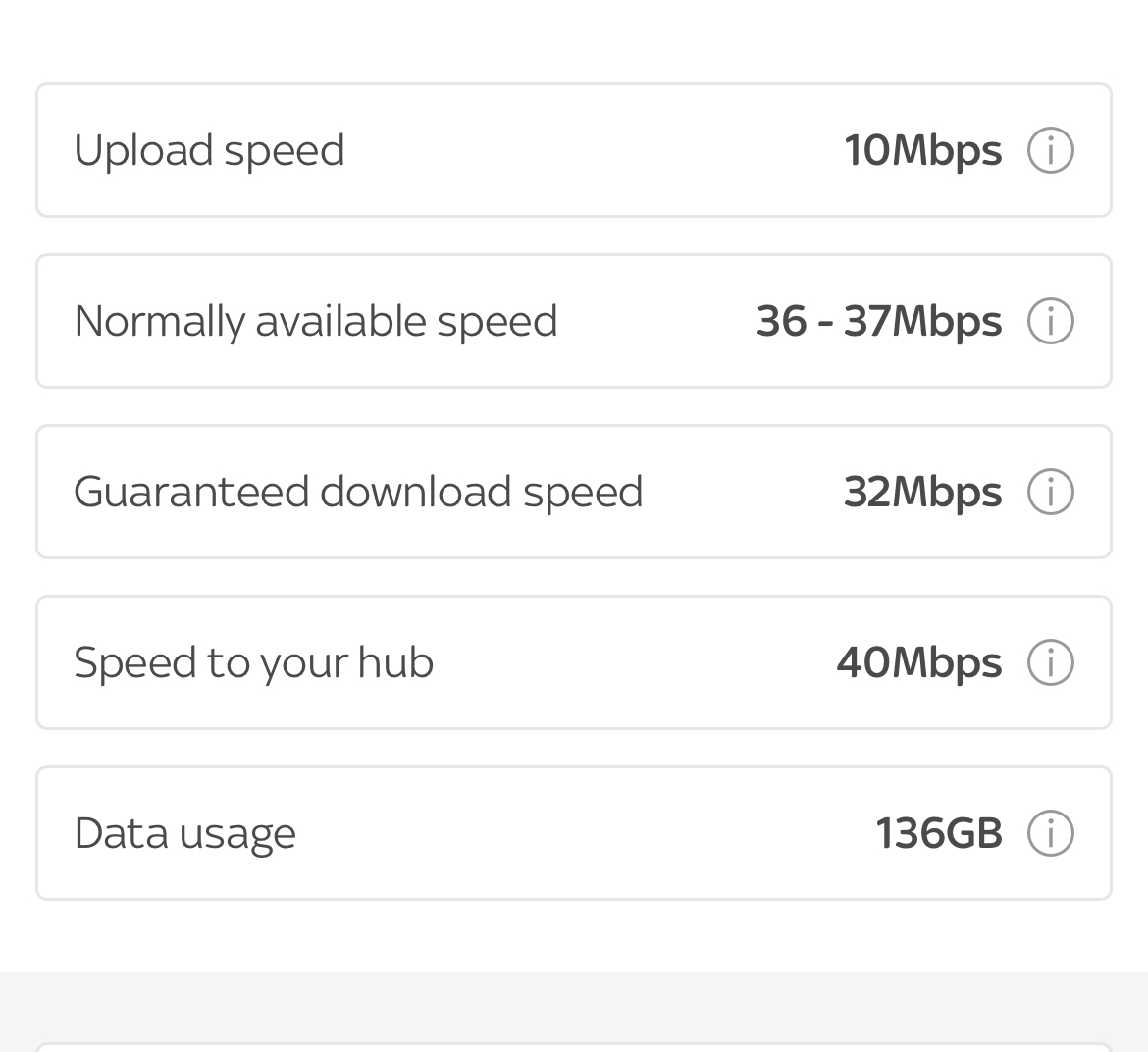Click the 136GB data usage value

tap(939, 832)
